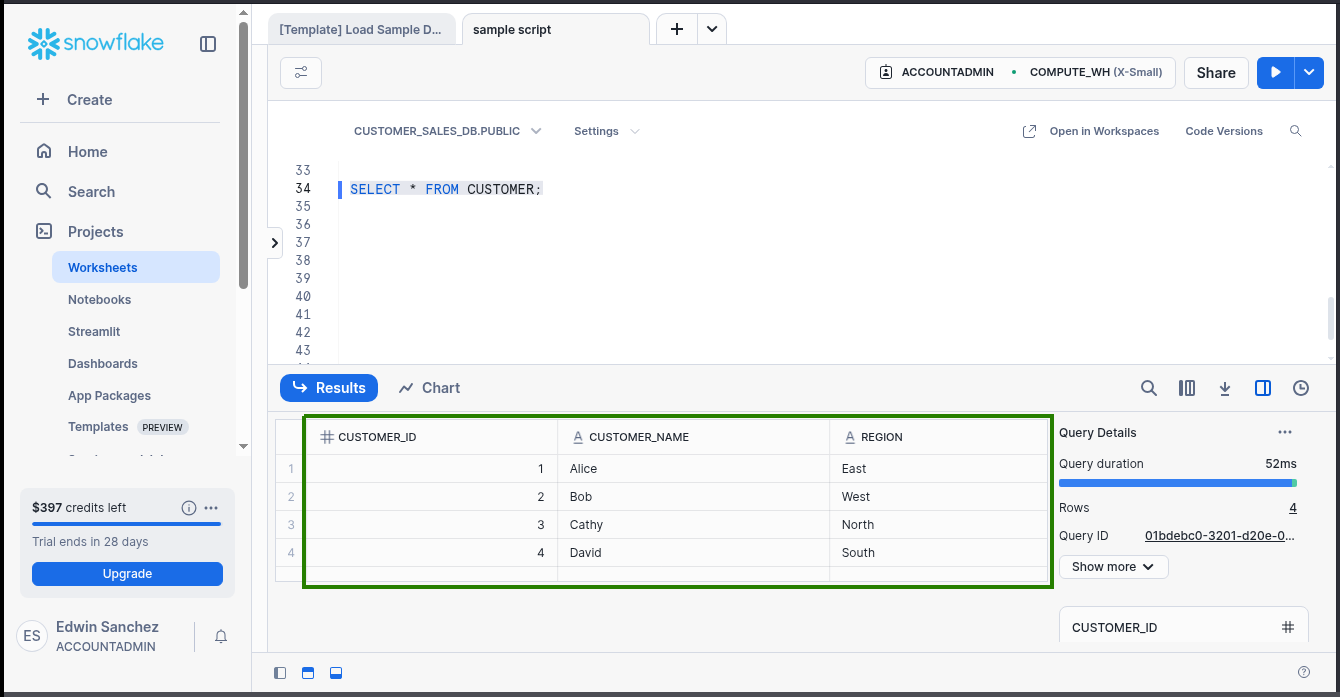Open the query history clock icon
Image resolution: width=1340 pixels, height=697 pixels.
tap(1300, 388)
